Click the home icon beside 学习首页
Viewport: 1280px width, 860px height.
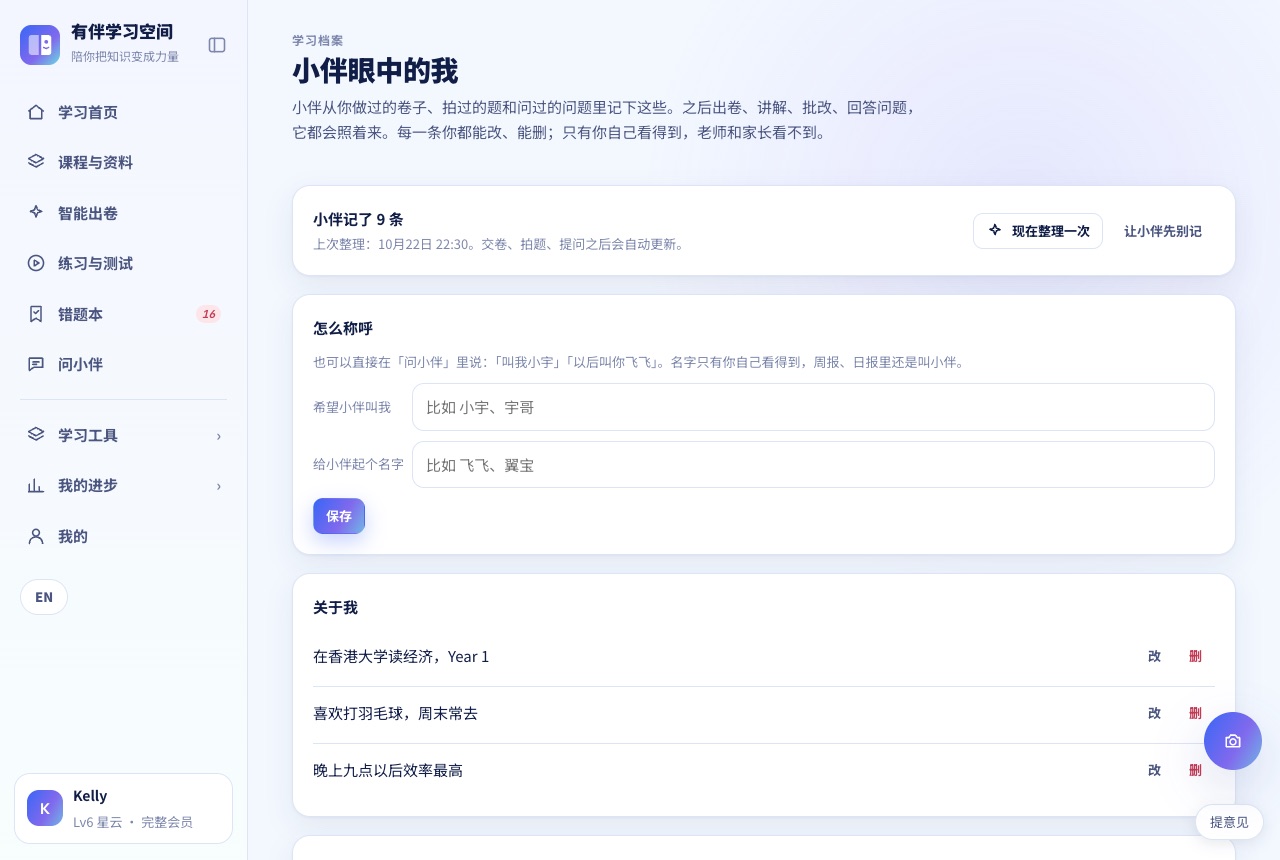(36, 112)
